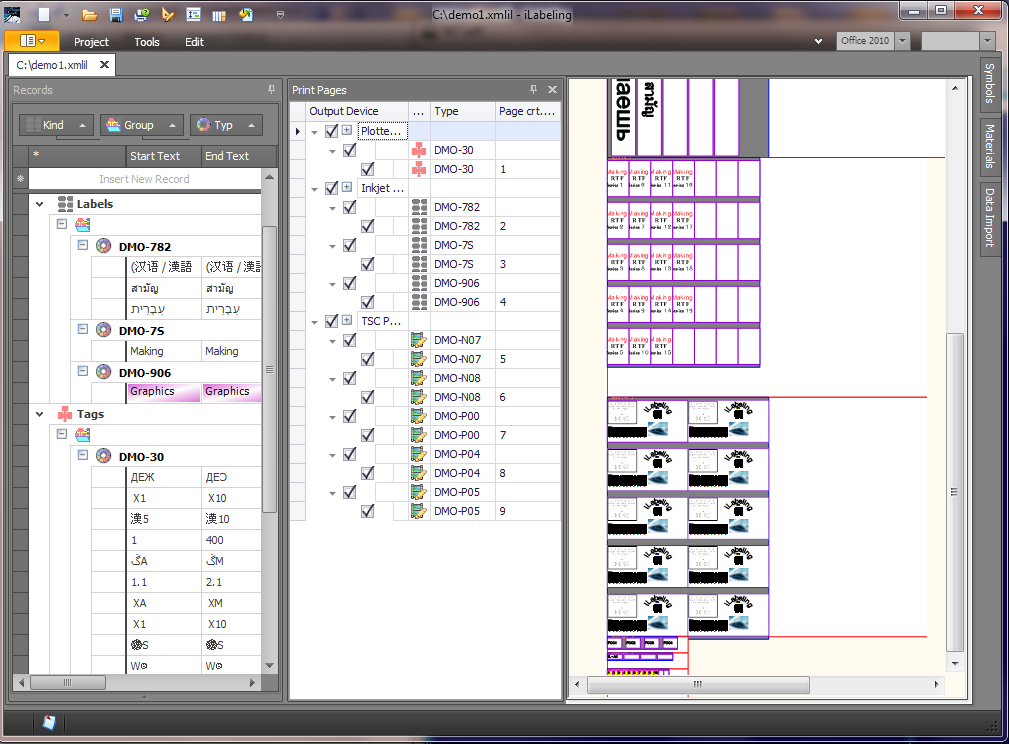Viewport: 1009px width, 744px height.
Task: Open the Materials side tab
Action: click(x=990, y=146)
